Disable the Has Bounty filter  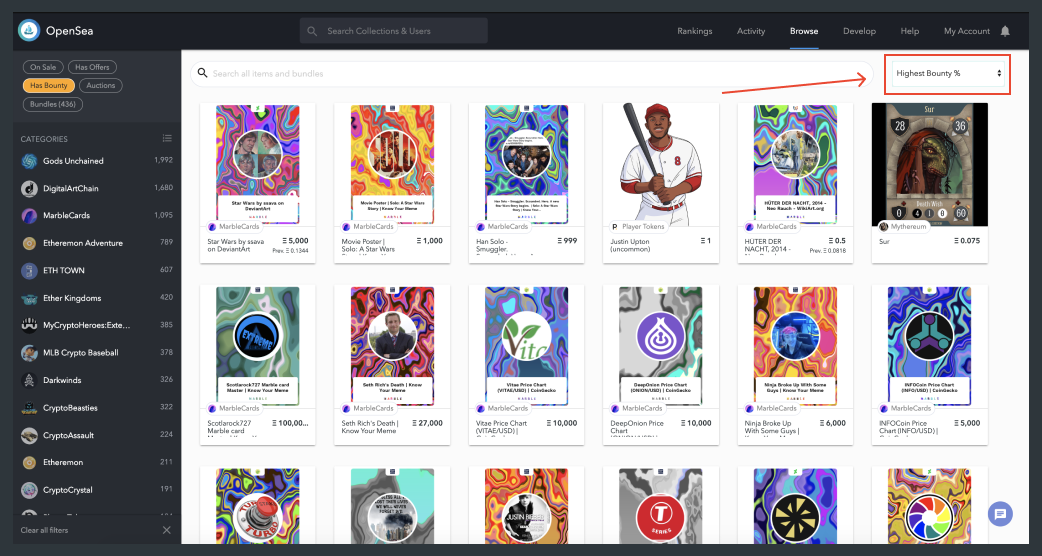pyautogui.click(x=49, y=86)
